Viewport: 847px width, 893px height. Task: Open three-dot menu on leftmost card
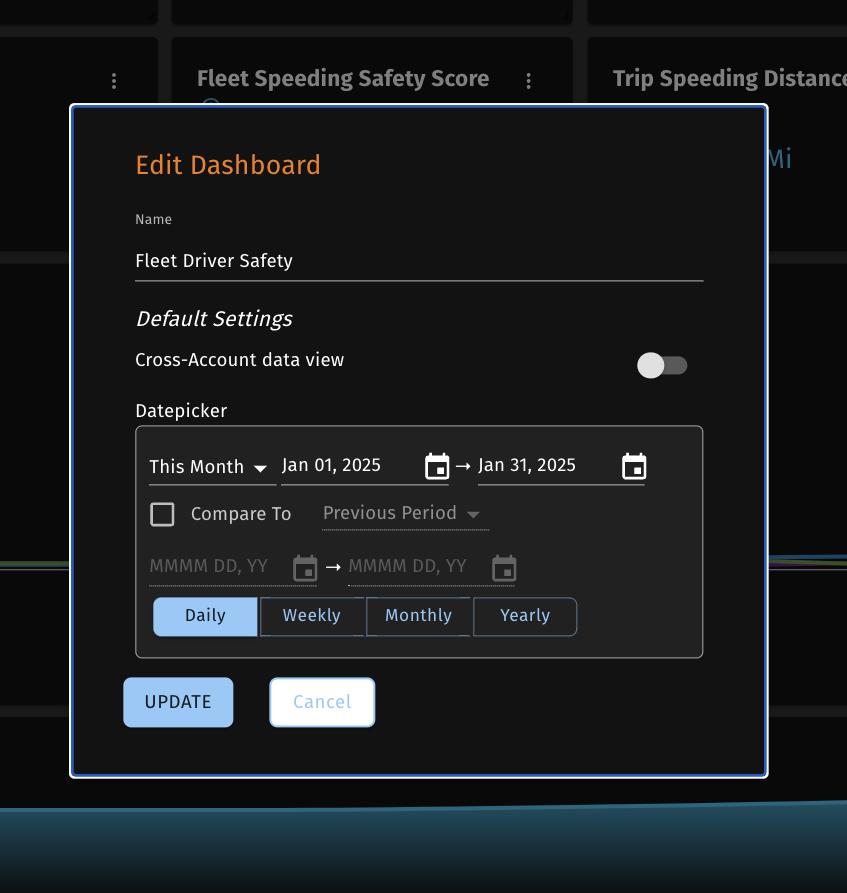(114, 81)
